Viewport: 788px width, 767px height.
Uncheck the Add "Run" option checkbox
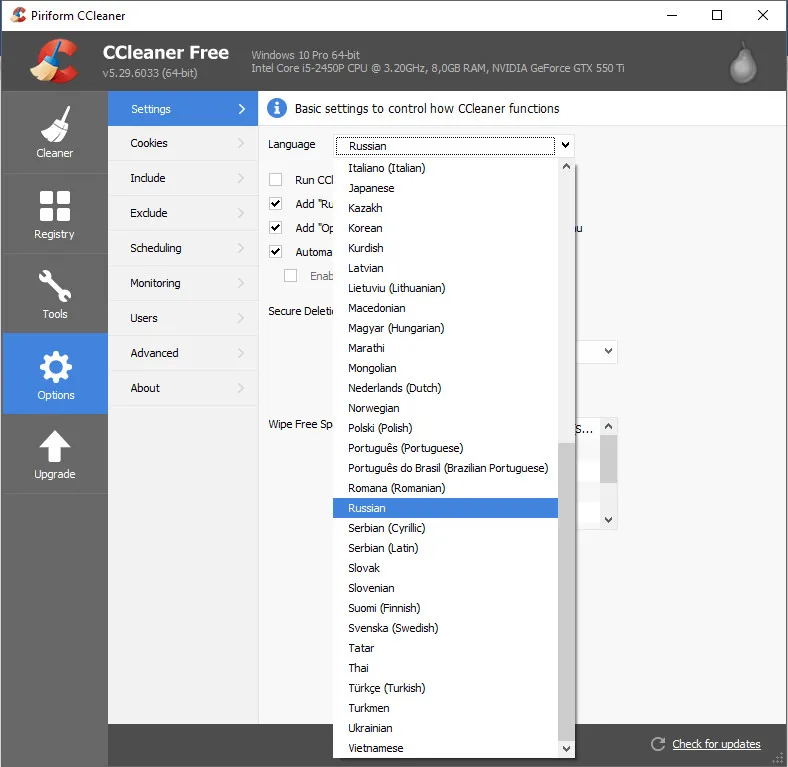275,204
